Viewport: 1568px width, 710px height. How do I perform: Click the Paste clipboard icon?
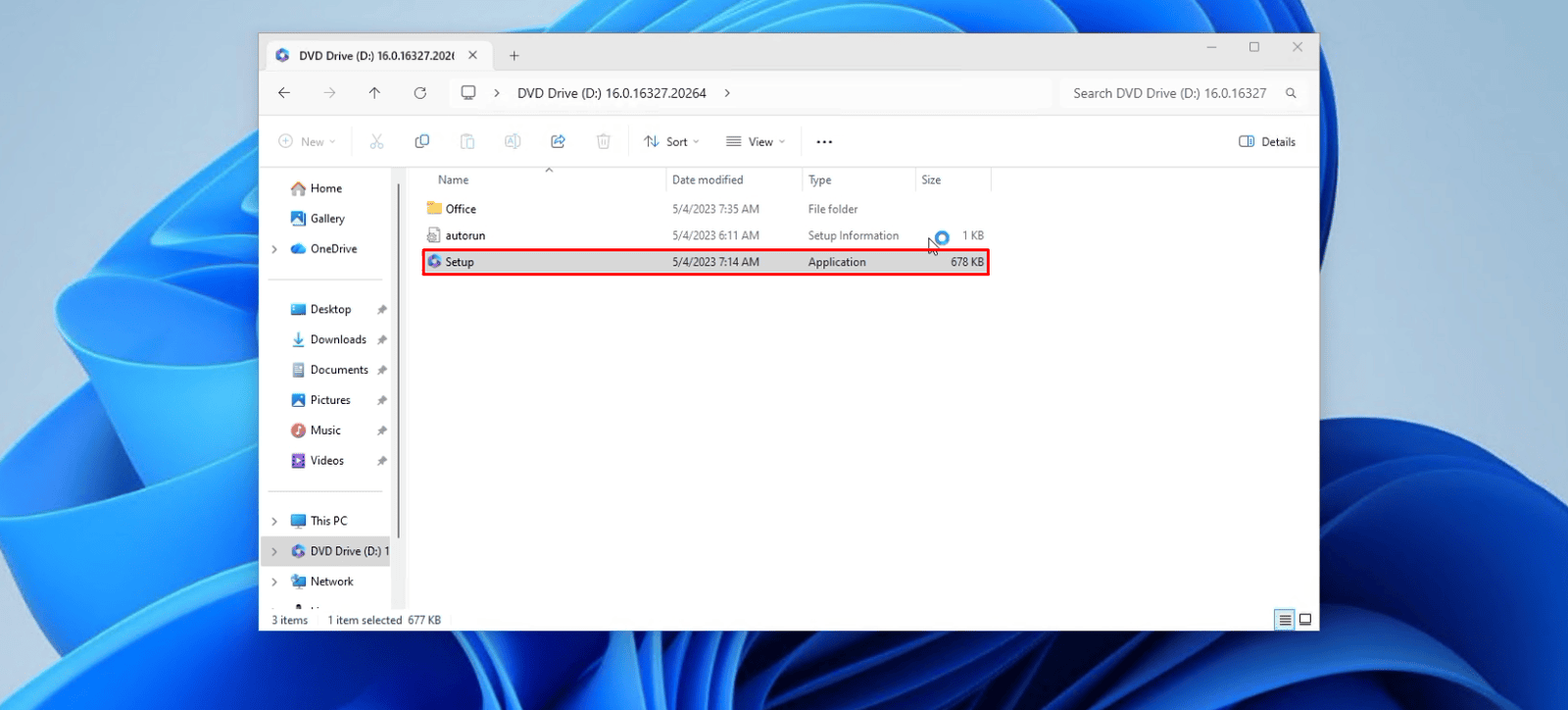click(467, 142)
